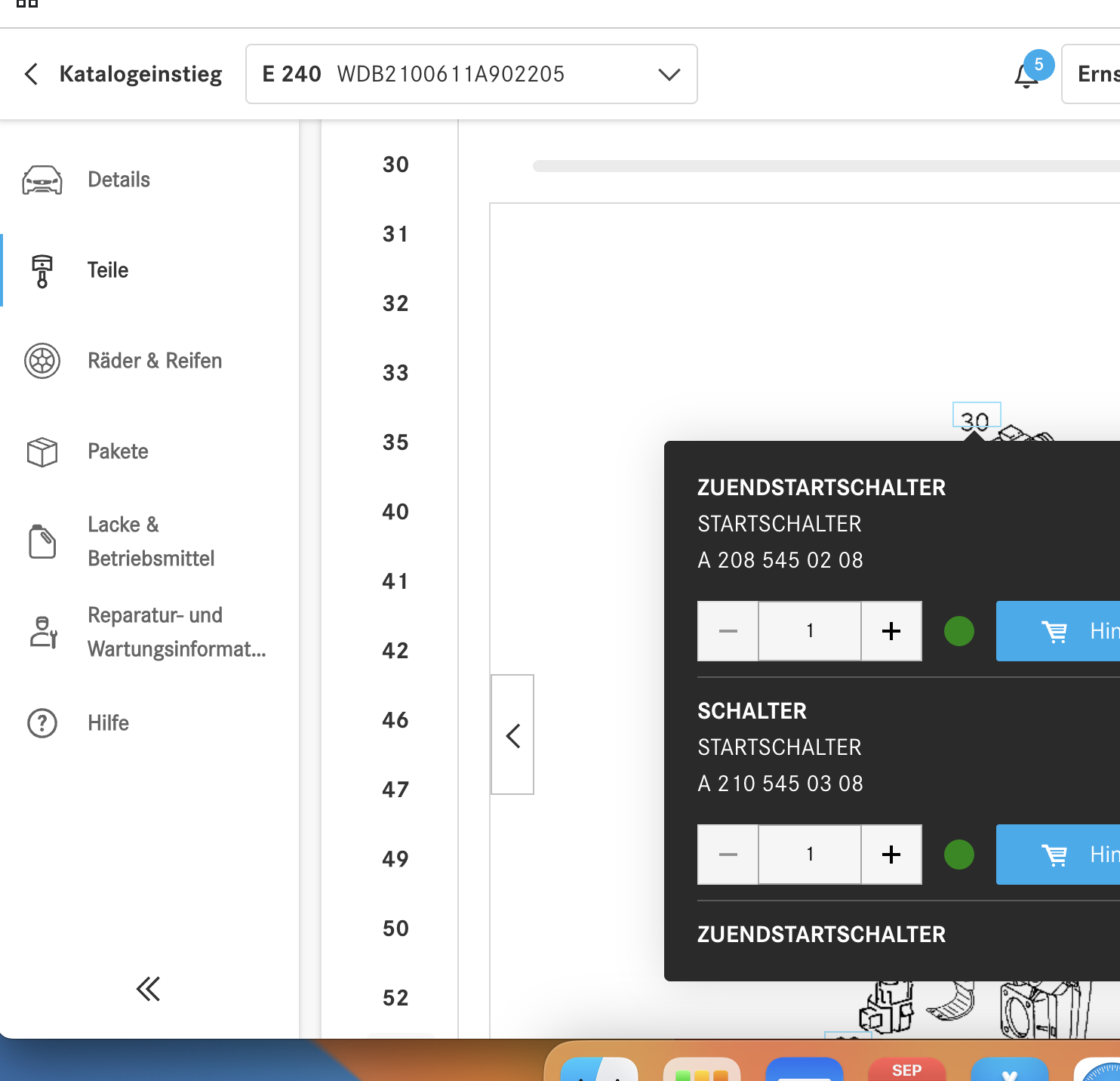Select position 35 in the list
1120x1081 pixels.
(x=395, y=442)
